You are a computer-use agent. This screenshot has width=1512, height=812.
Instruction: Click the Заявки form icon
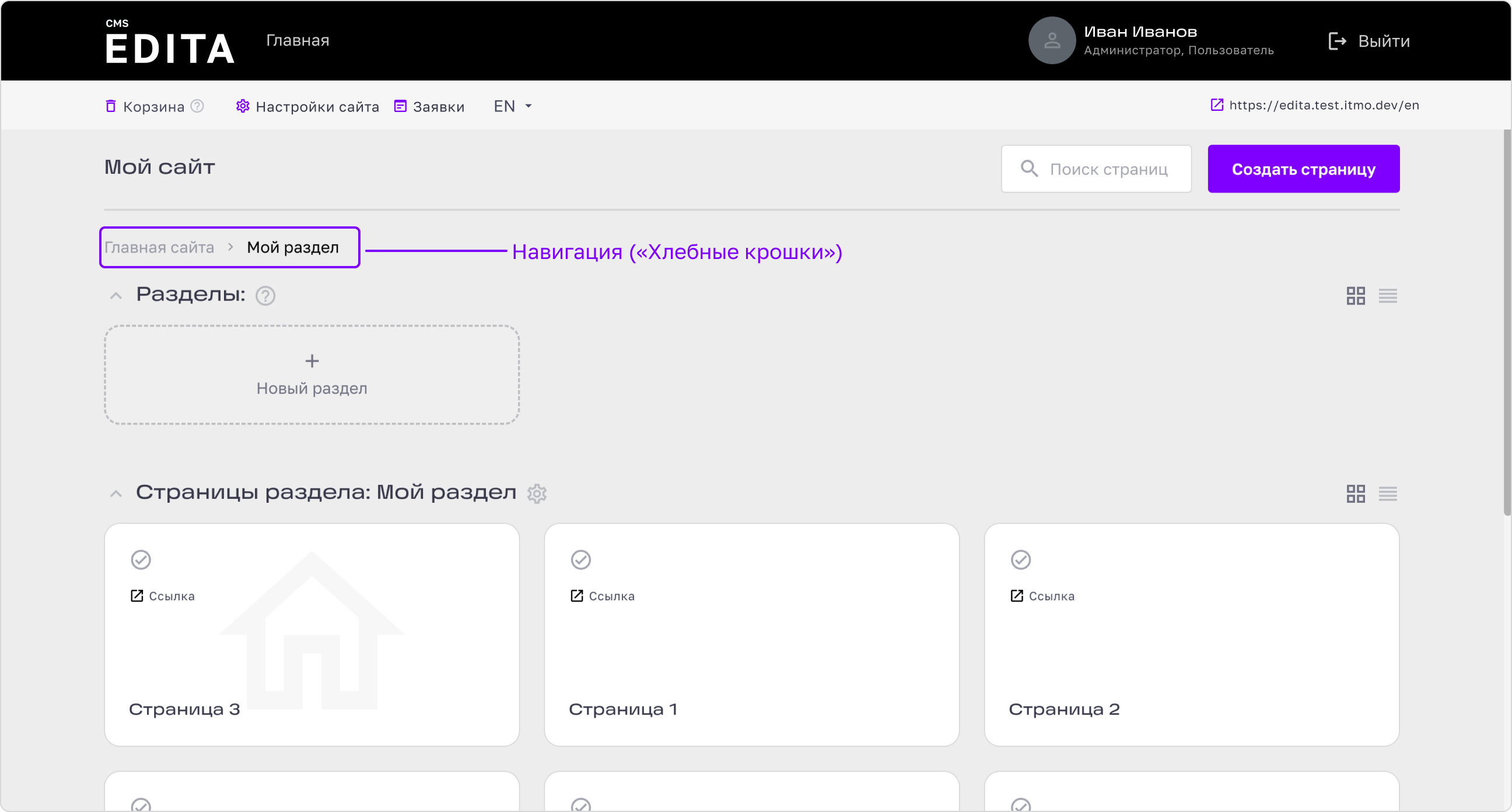400,106
